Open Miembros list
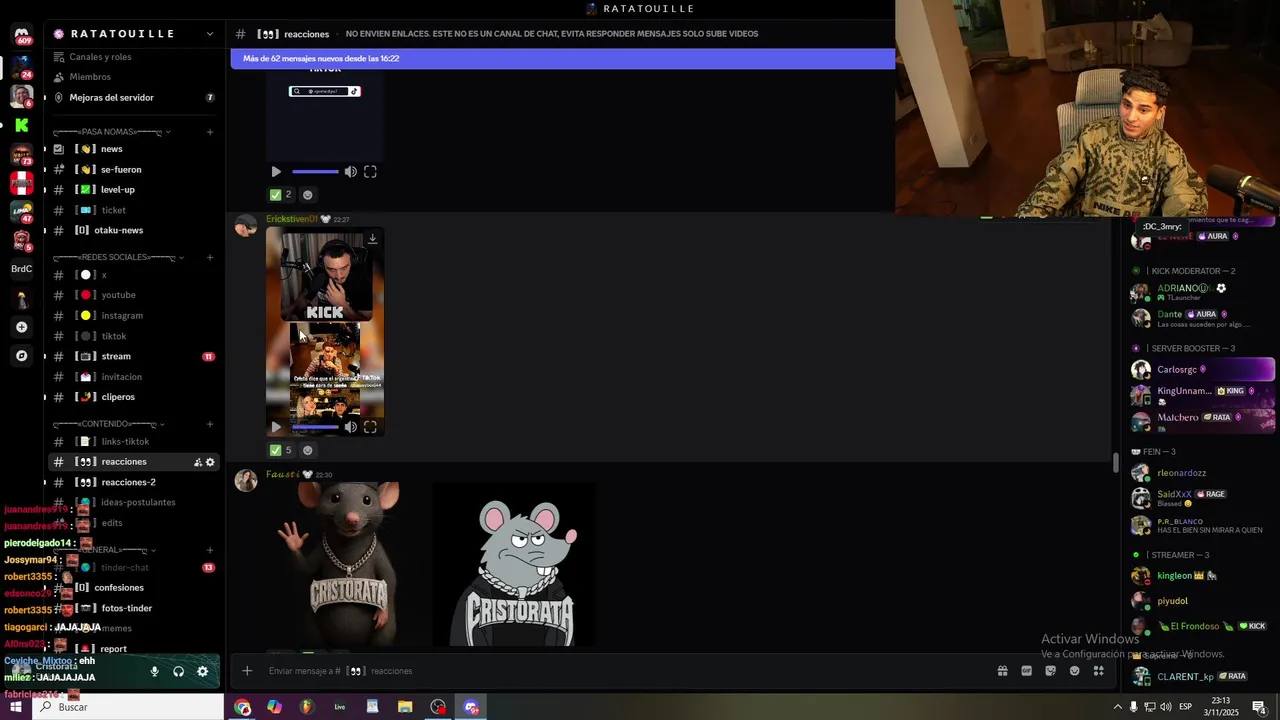The width and height of the screenshot is (1280, 720). click(134, 77)
